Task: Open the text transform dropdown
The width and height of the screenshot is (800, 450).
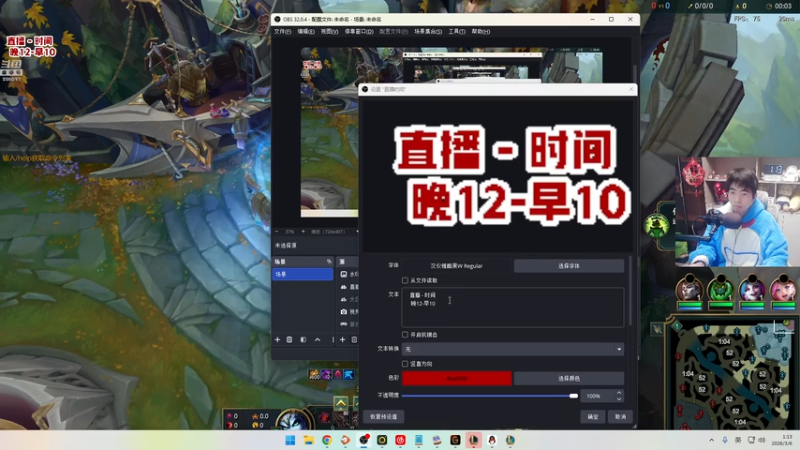Action: point(513,349)
